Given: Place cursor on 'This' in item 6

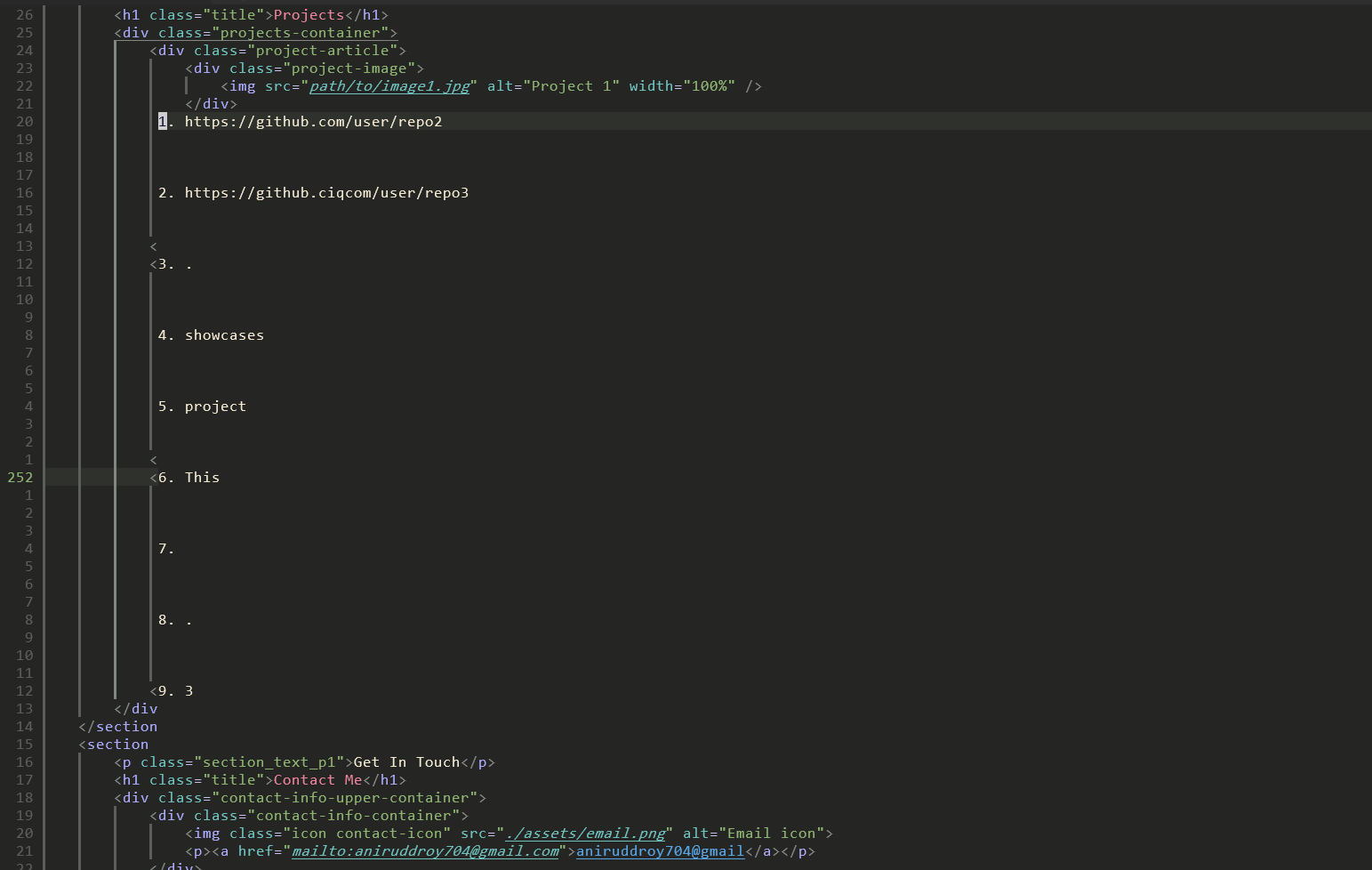Looking at the screenshot, I should (202, 478).
